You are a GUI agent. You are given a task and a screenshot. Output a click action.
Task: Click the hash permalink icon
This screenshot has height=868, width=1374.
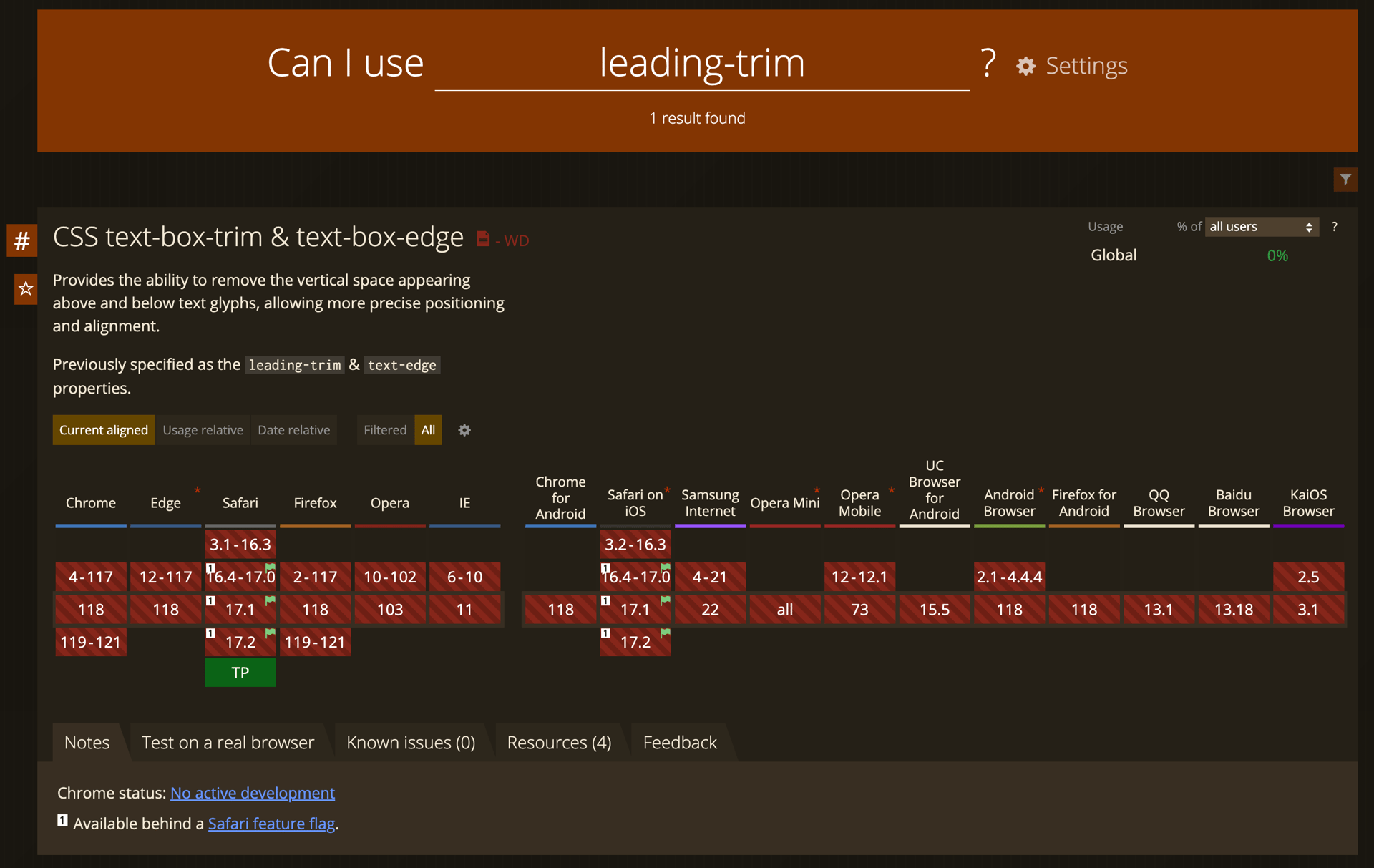coord(22,240)
